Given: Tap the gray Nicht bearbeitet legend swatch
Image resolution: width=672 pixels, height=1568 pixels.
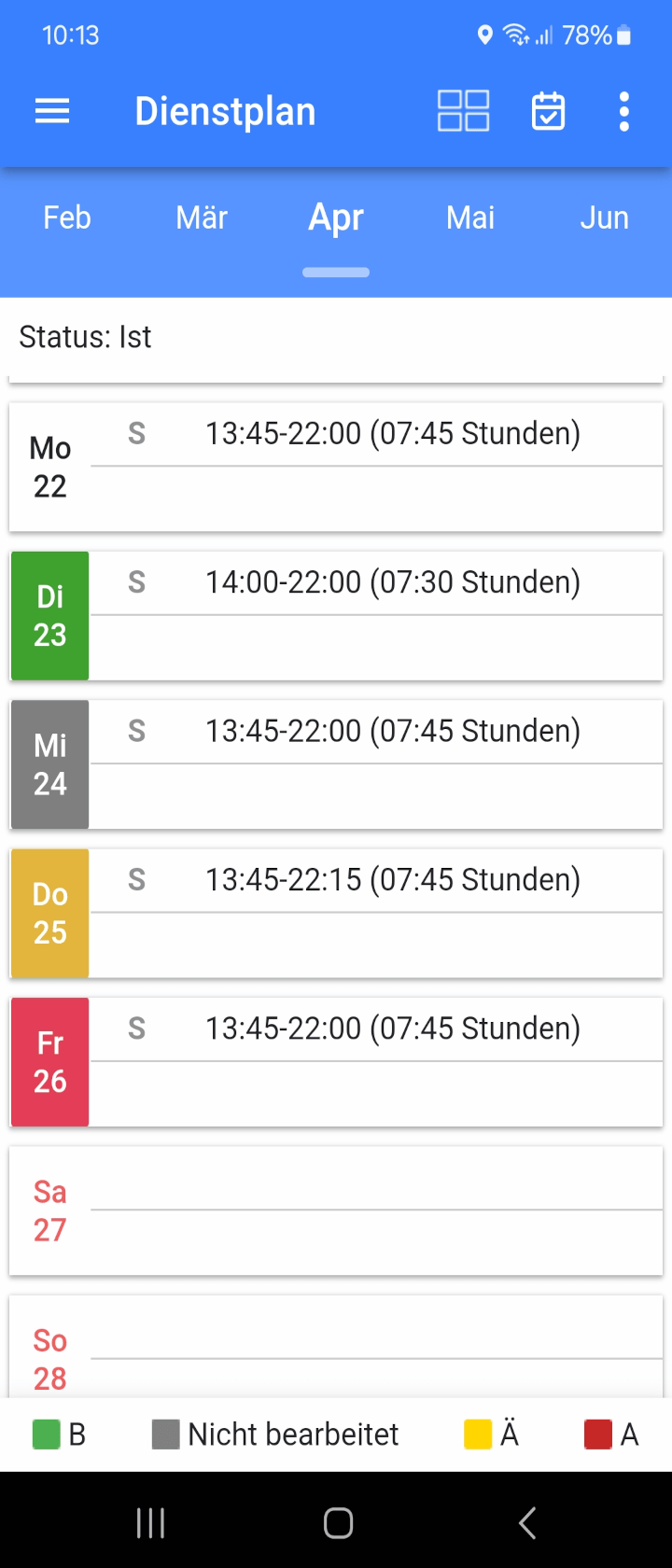Looking at the screenshot, I should pos(165,1435).
